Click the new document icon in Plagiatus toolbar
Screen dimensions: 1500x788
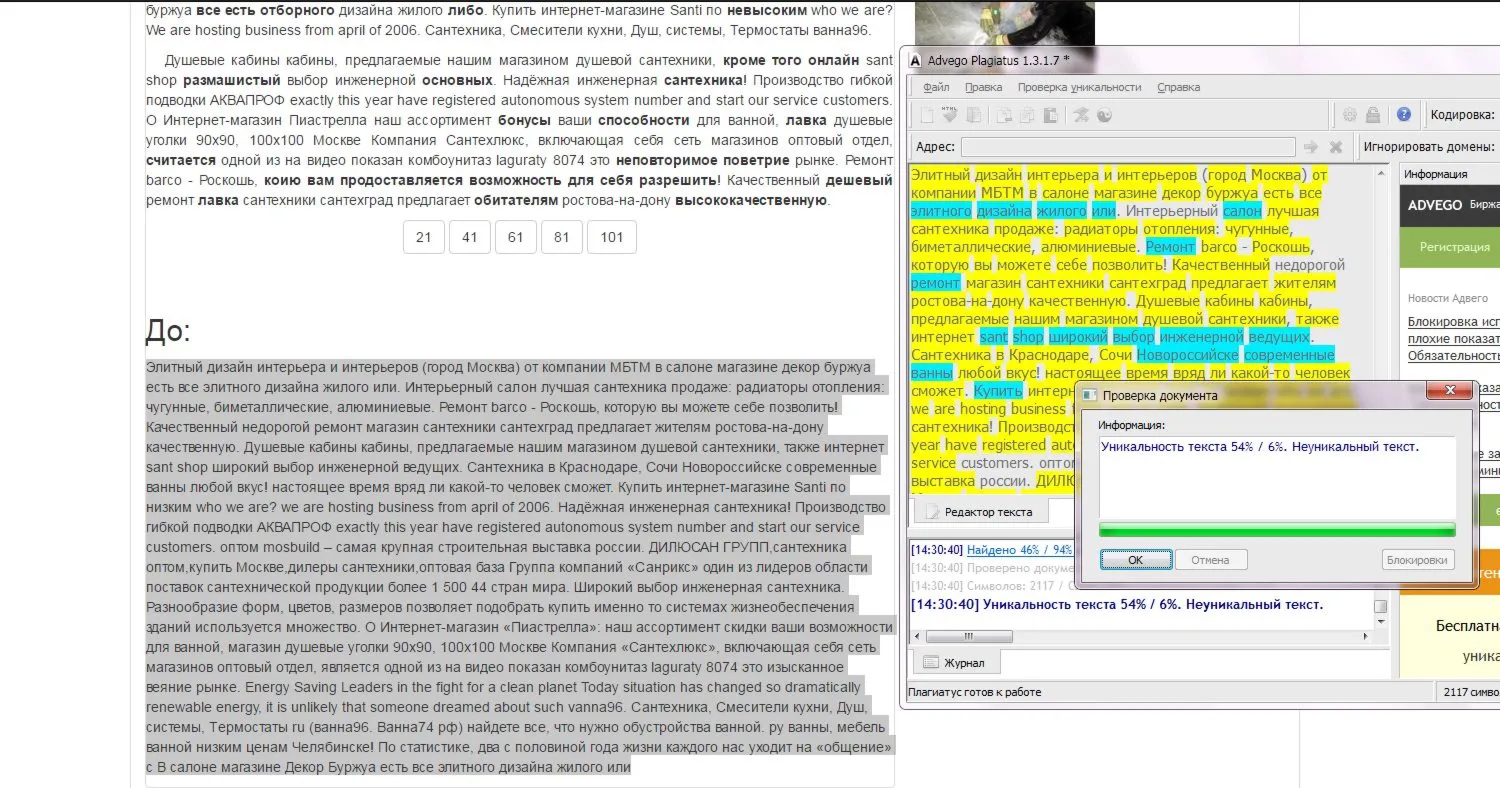click(x=927, y=115)
